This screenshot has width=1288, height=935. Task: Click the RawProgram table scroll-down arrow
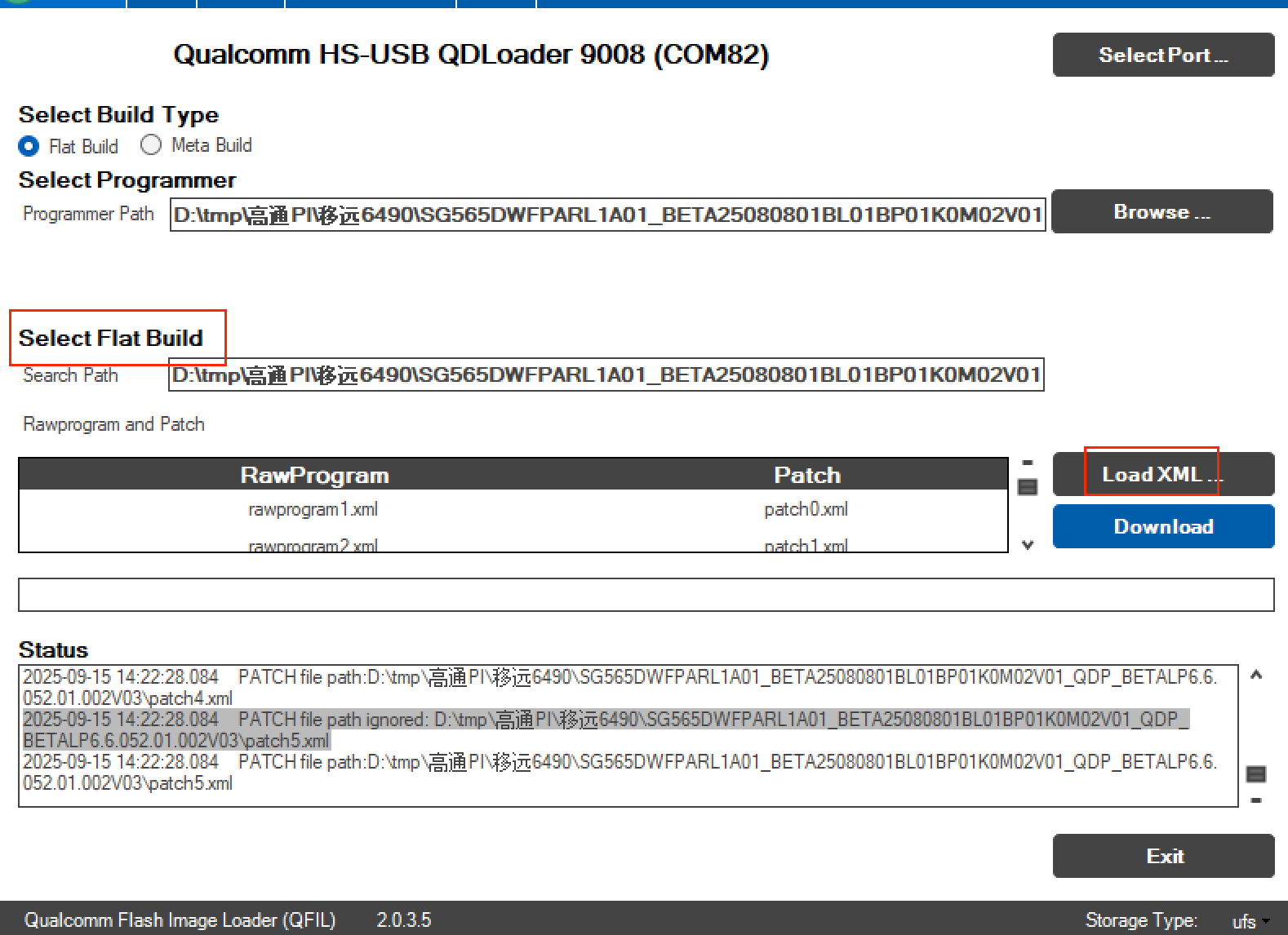(1028, 545)
